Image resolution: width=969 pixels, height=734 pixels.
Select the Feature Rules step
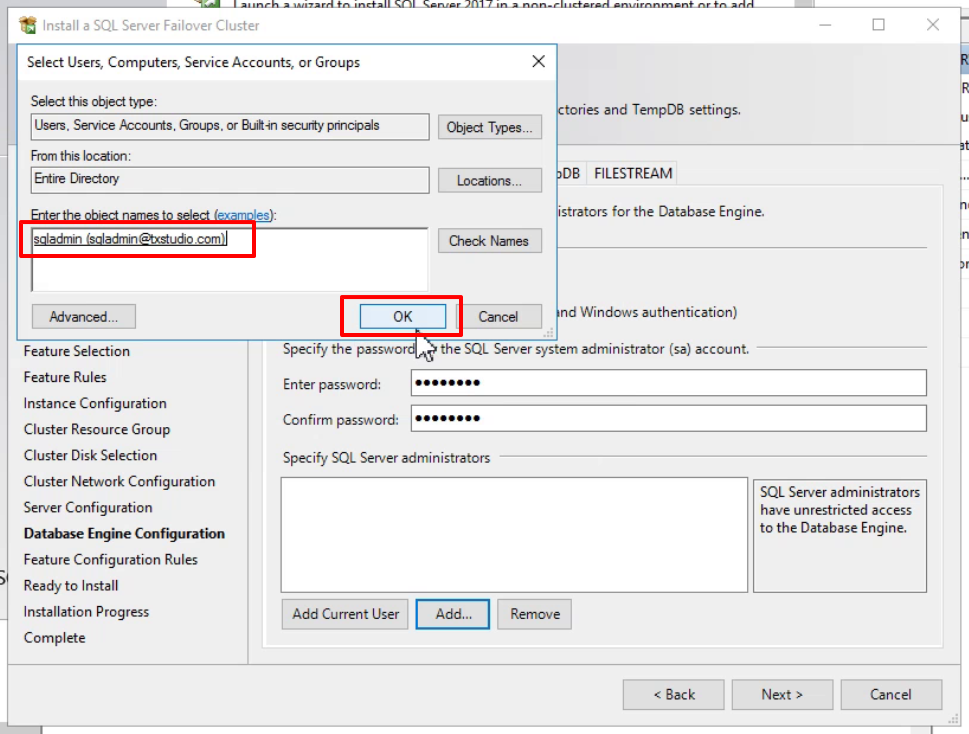(x=65, y=377)
